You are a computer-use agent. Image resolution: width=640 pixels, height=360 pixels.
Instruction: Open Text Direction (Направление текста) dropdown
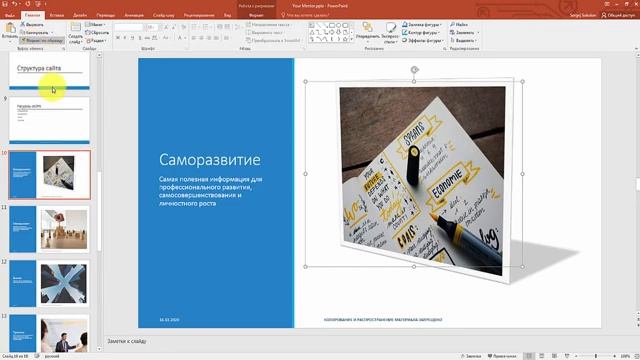coord(268,24)
